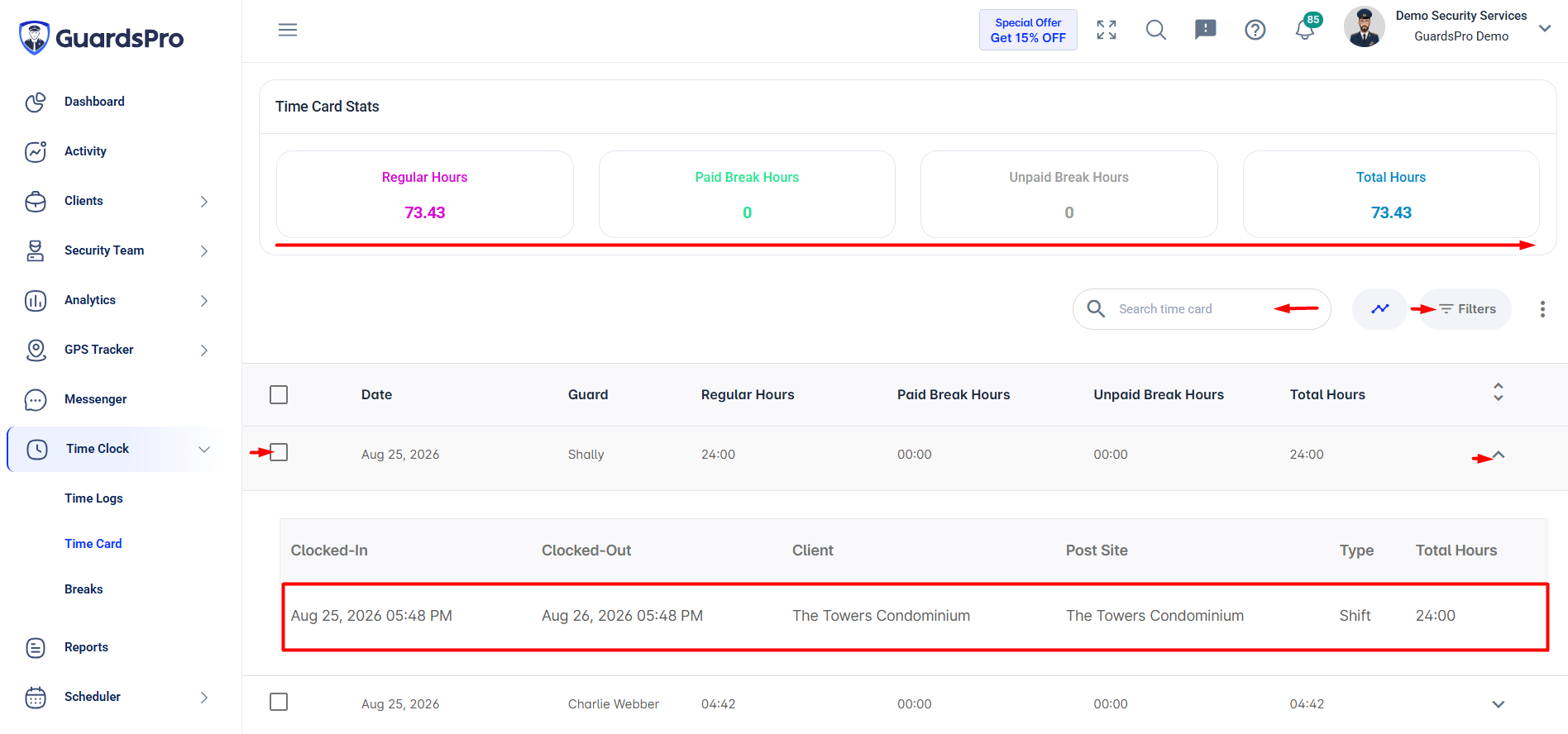Expand the Security Team submenu chevron
The height and width of the screenshot is (734, 1568).
click(204, 251)
